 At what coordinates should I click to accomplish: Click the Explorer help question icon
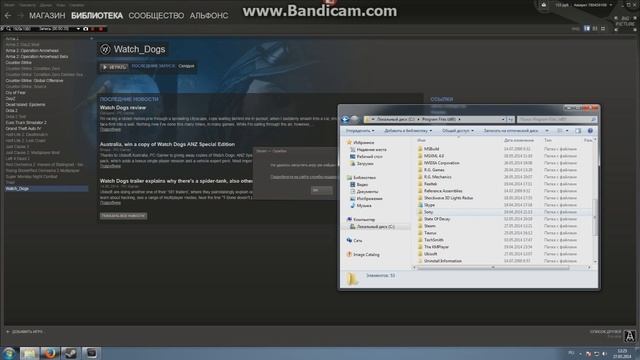tap(590, 131)
